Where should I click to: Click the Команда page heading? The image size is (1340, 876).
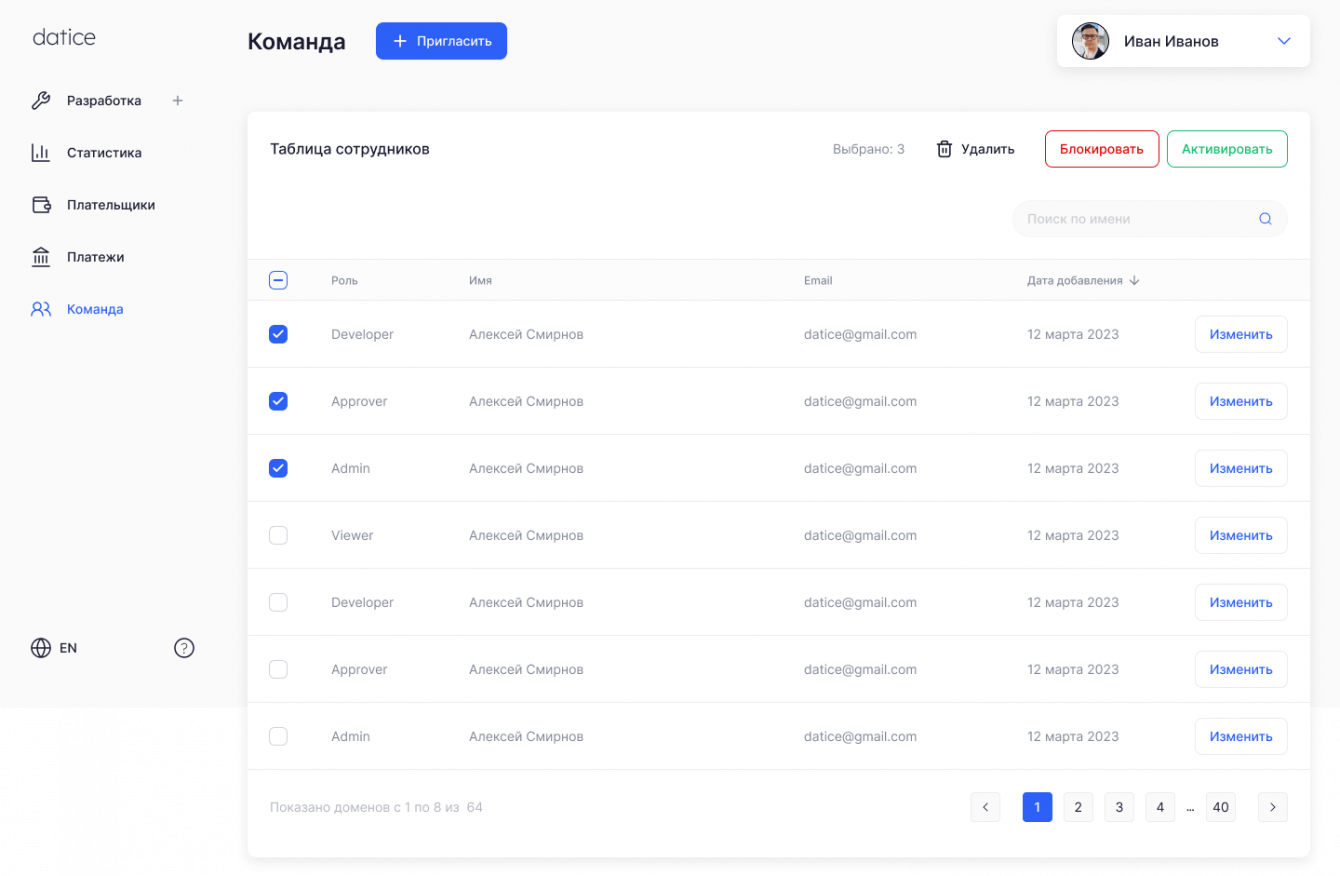pyautogui.click(x=297, y=41)
